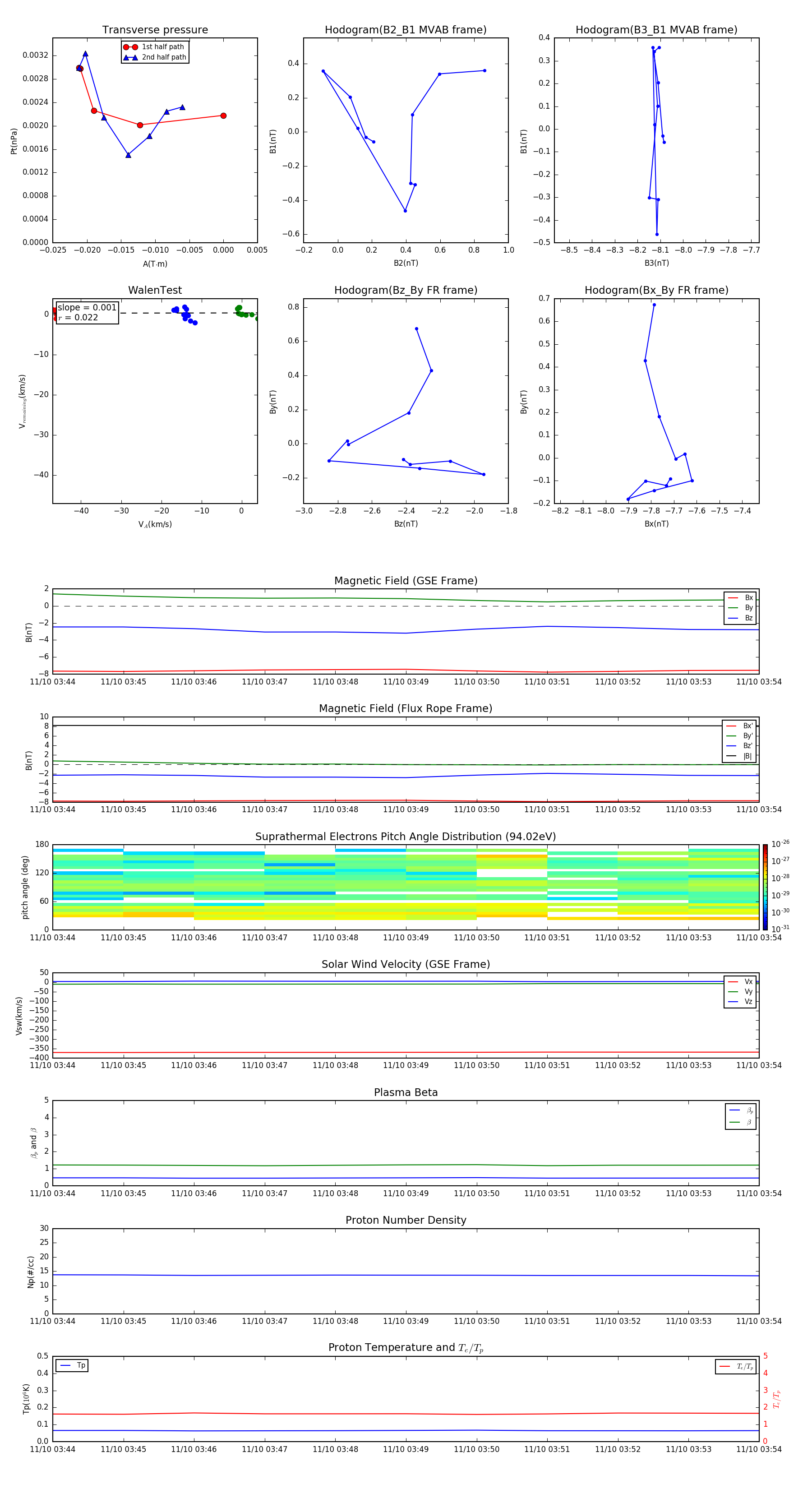Click the Tp legend in proton temperature plot
The image size is (812, 1489).
coord(72,1365)
